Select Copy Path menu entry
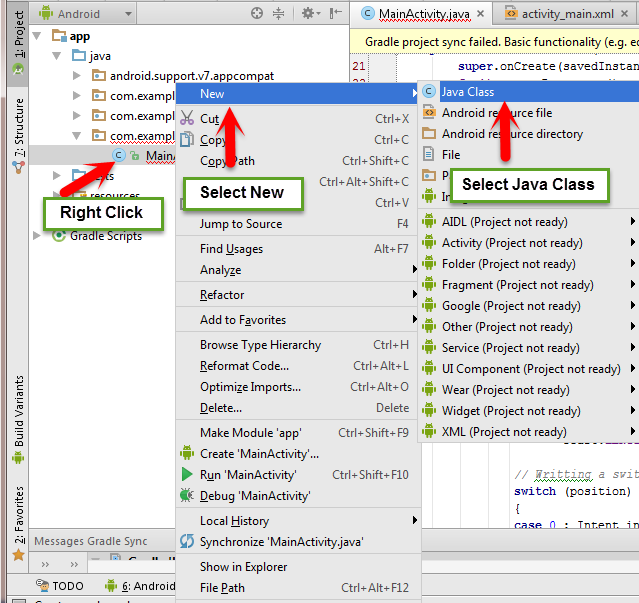This screenshot has width=639, height=603. (x=297, y=161)
